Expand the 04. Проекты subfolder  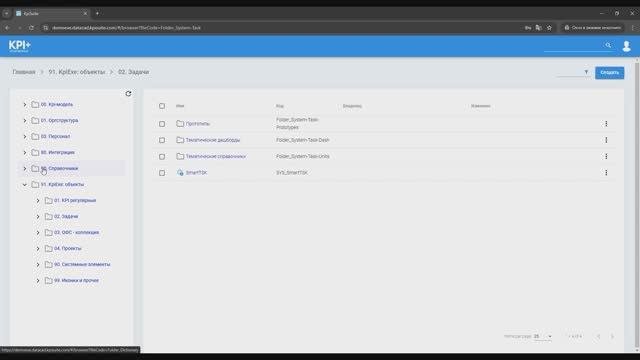point(38,248)
